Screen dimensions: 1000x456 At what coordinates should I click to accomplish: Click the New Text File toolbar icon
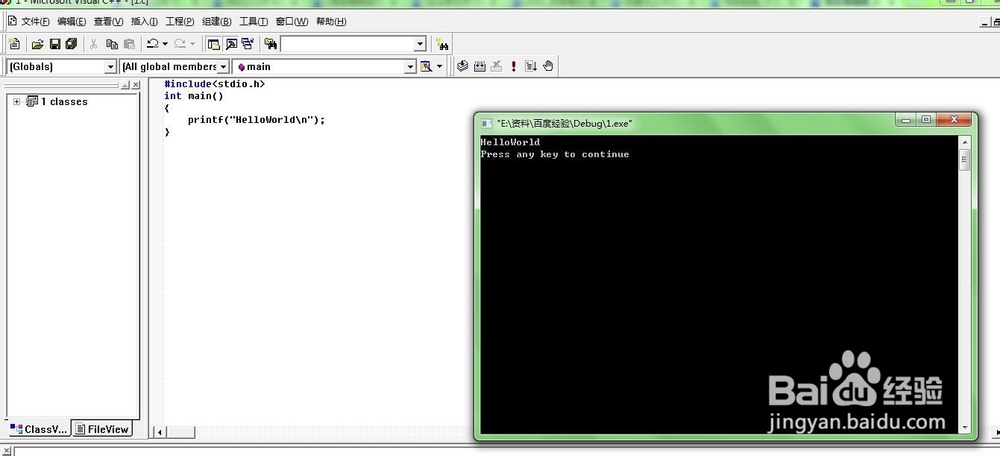tap(14, 44)
